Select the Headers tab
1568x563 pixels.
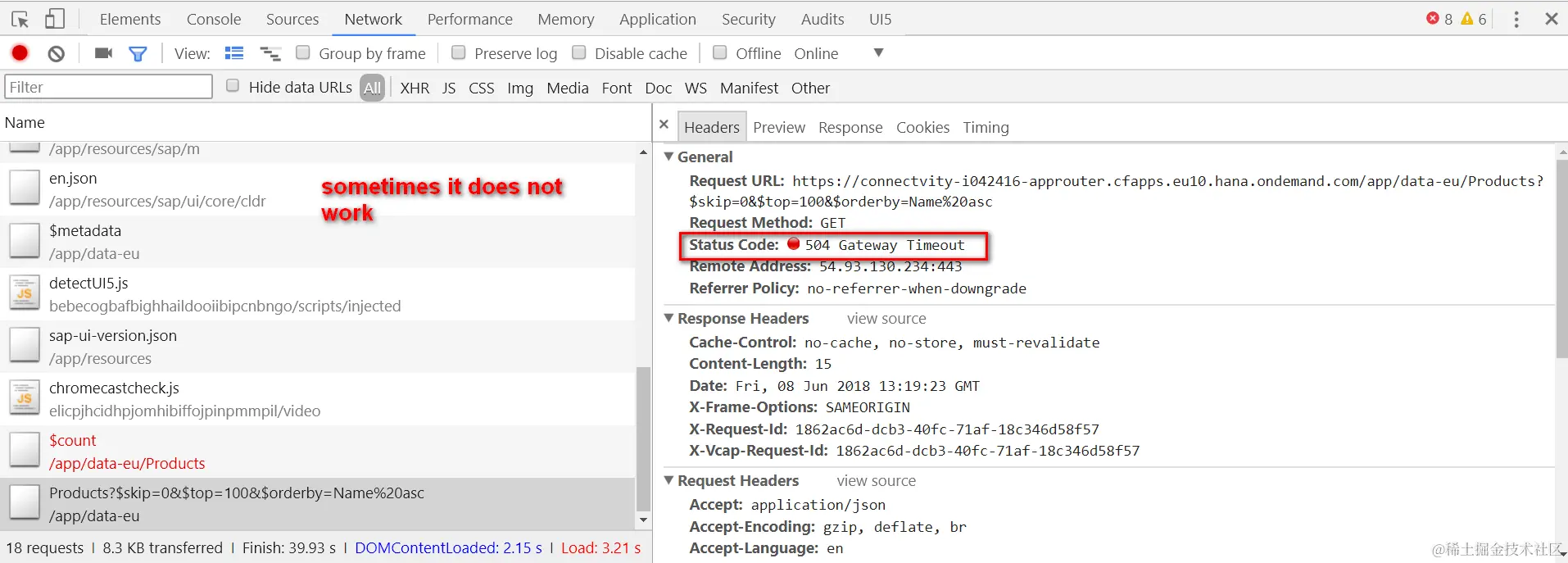[712, 127]
